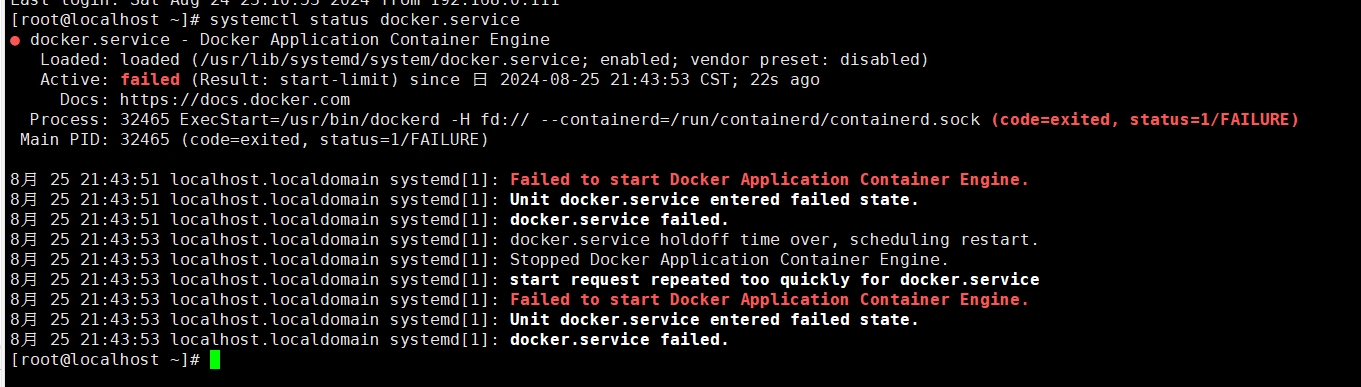
Task: Click the red '(code=exited, status=1/FAILURE)' text
Action: pos(1145,120)
